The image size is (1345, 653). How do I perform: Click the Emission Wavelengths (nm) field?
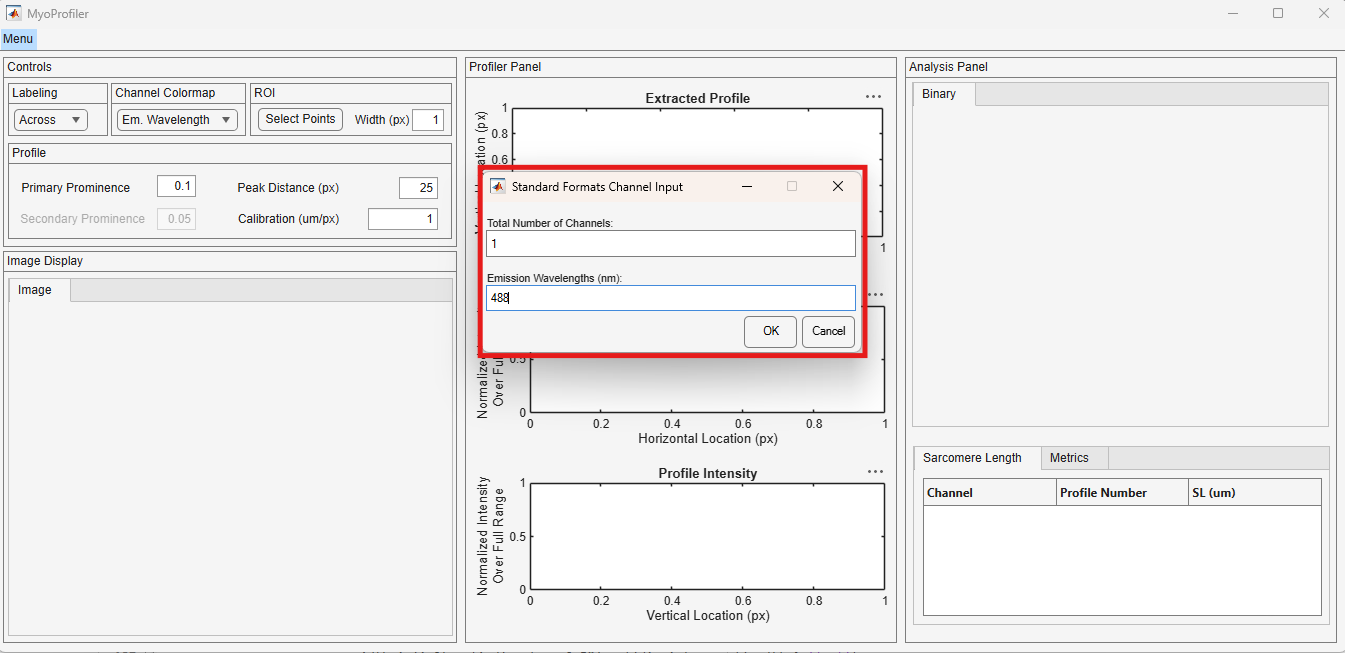(671, 298)
